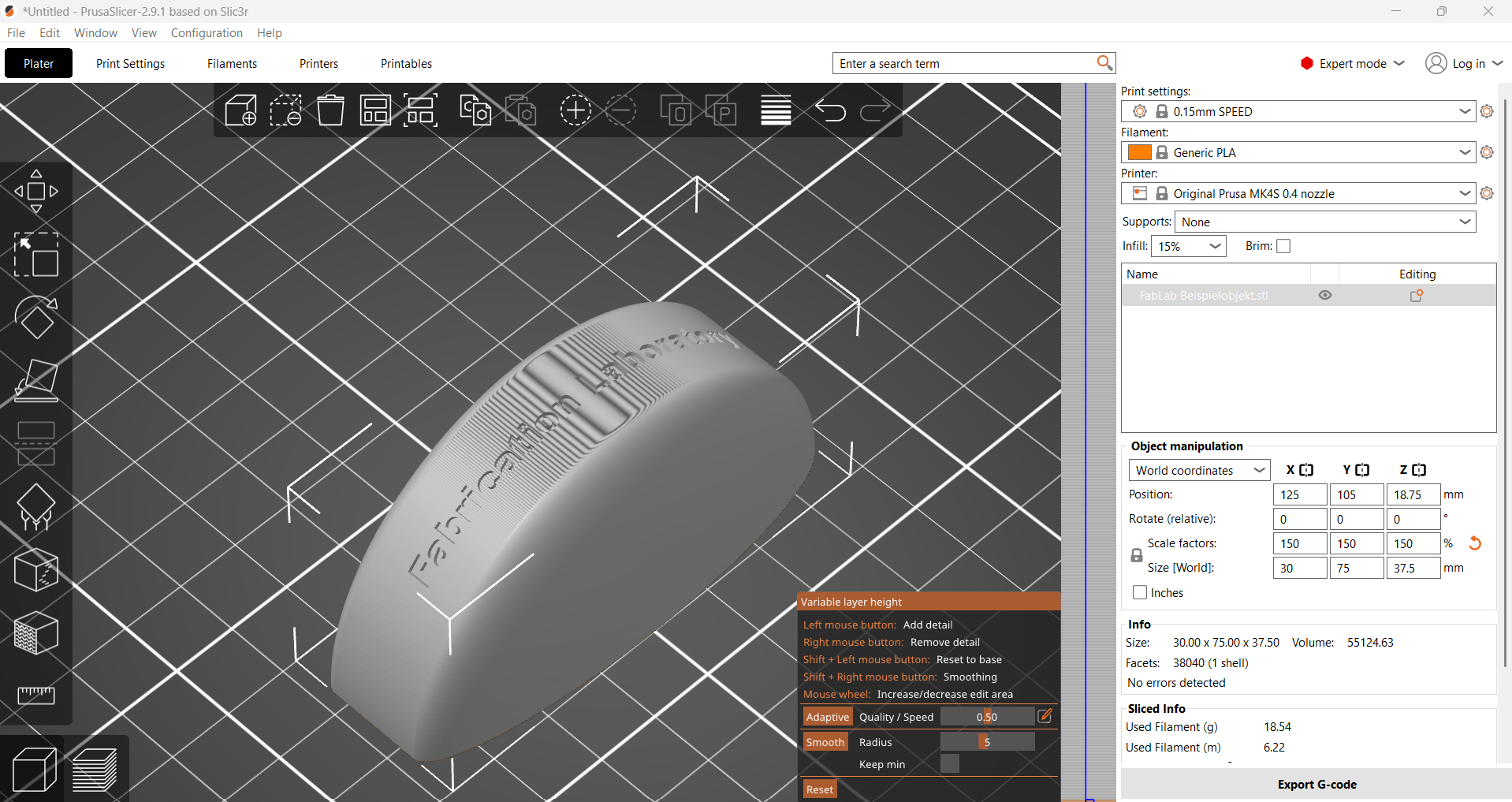Switch to Print Settings tab
1512x802 pixels.
click(131, 63)
